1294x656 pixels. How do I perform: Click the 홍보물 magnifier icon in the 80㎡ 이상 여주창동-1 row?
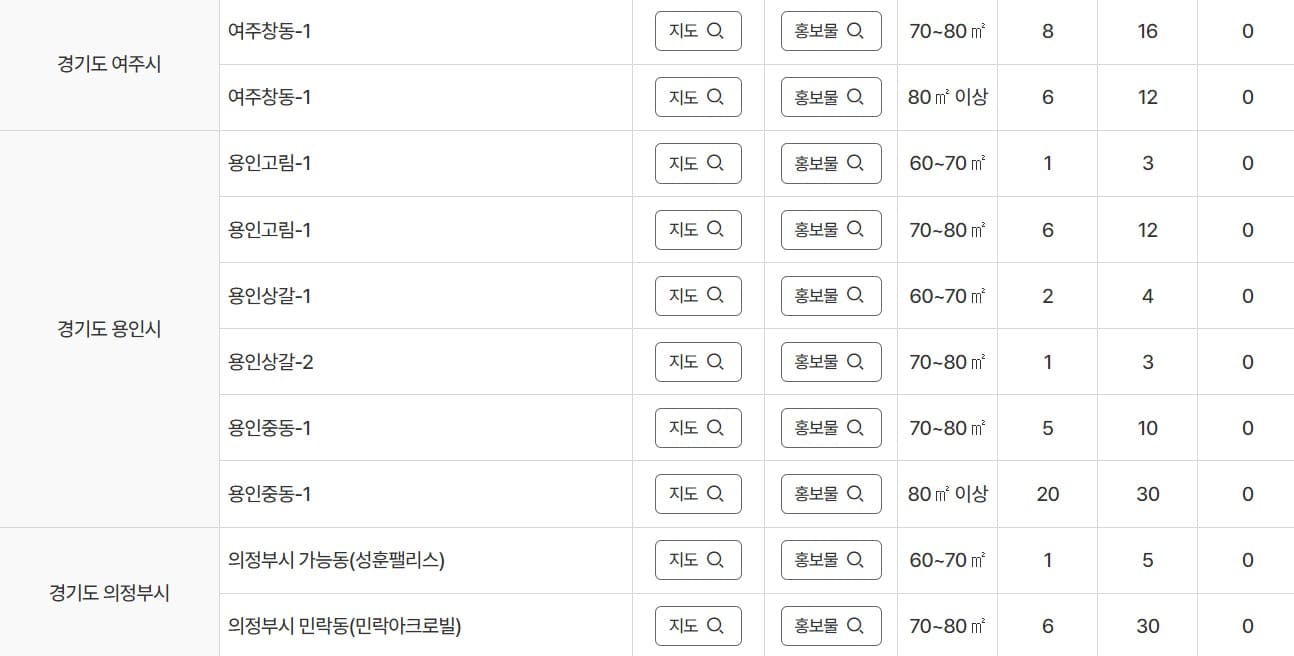855,97
